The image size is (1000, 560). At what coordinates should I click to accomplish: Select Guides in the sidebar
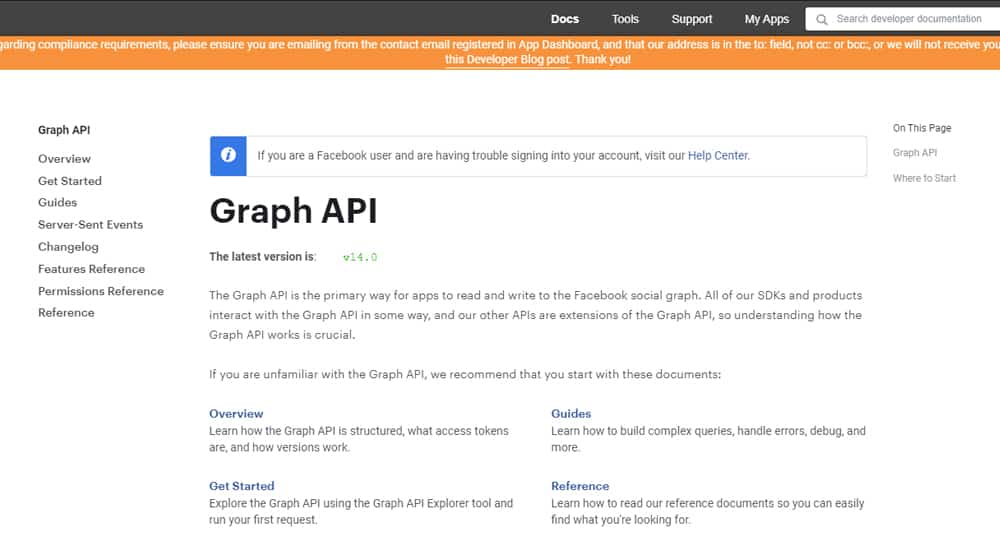point(57,202)
